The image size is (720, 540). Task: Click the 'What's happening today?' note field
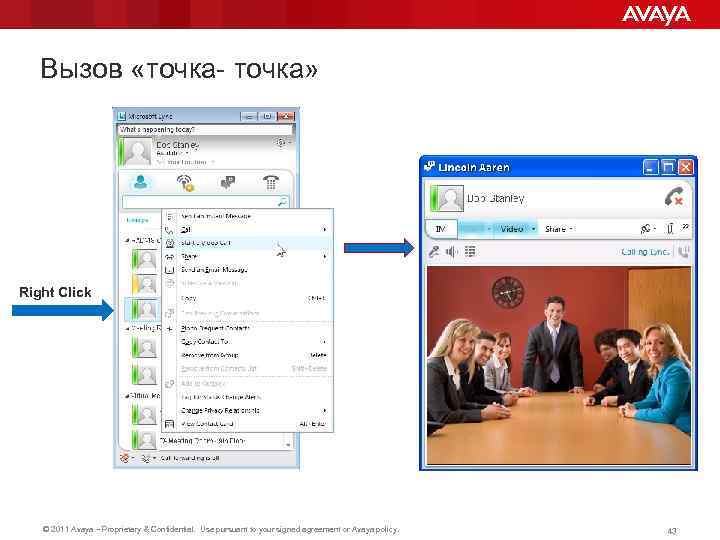tap(205, 130)
